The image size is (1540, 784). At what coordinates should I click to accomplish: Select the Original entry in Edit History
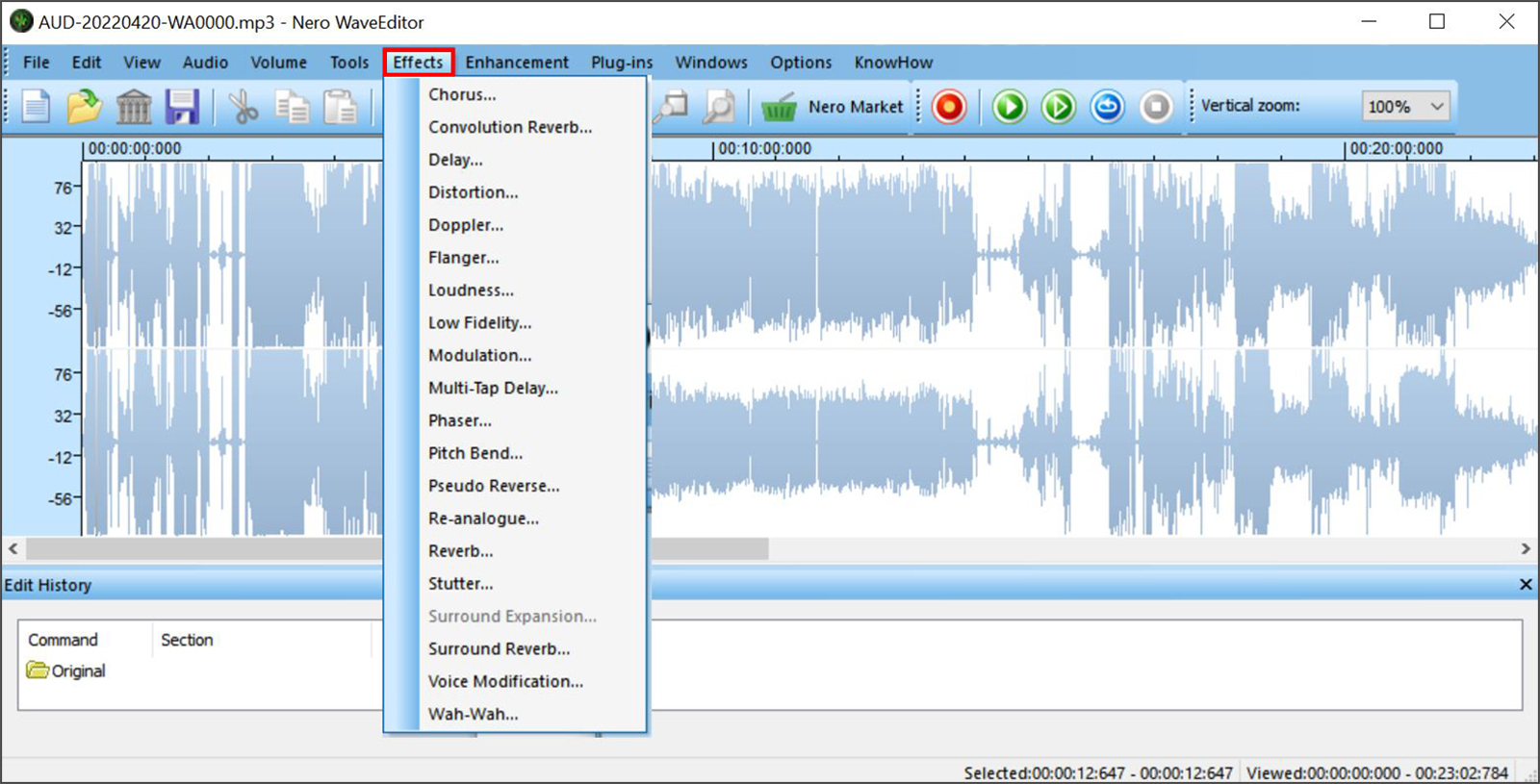pos(66,670)
